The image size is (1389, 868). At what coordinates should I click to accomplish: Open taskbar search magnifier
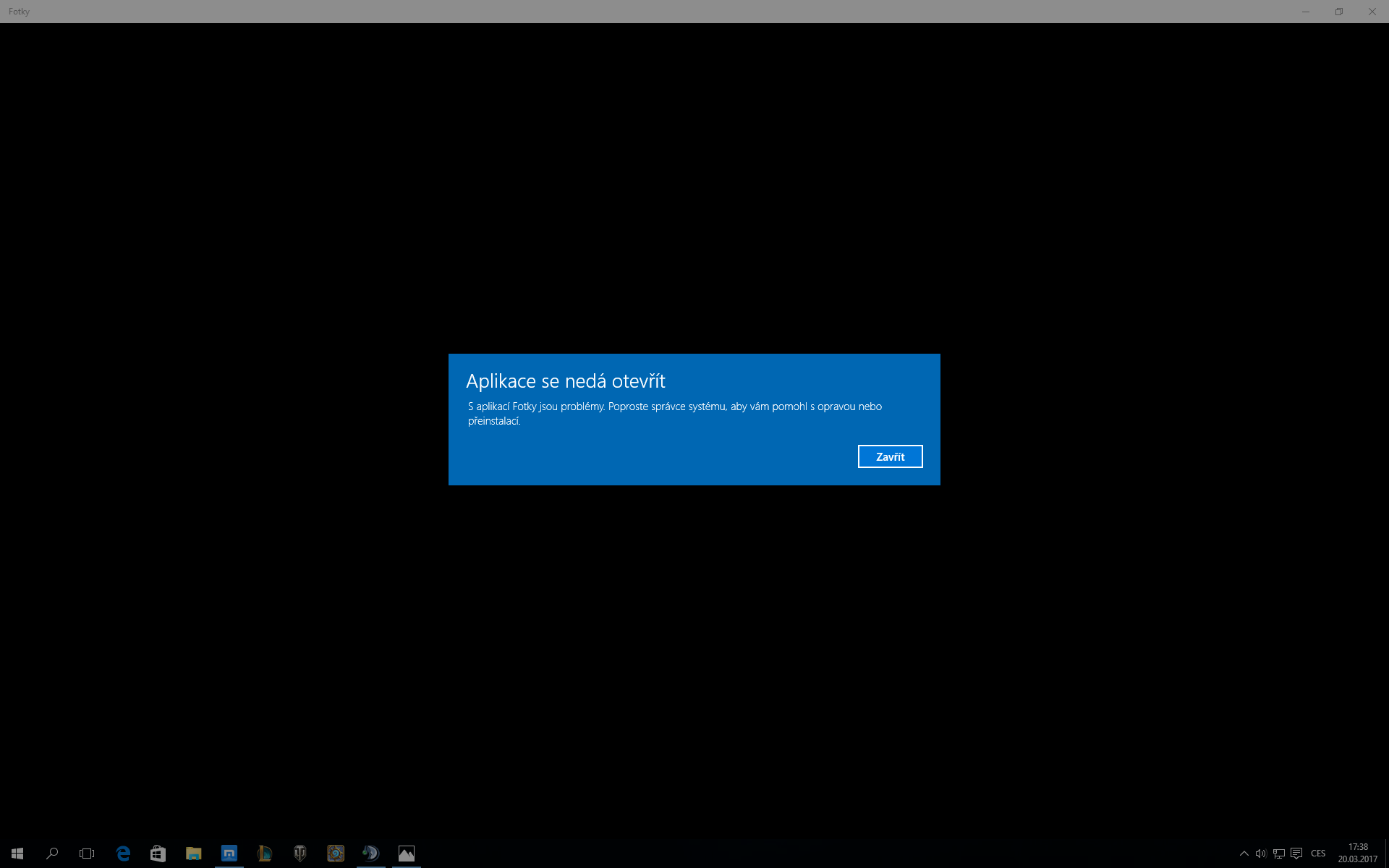52,854
